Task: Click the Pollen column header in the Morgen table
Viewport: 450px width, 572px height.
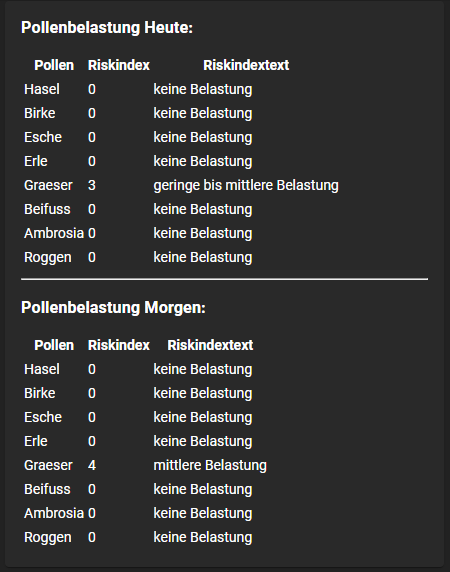Action: point(54,345)
